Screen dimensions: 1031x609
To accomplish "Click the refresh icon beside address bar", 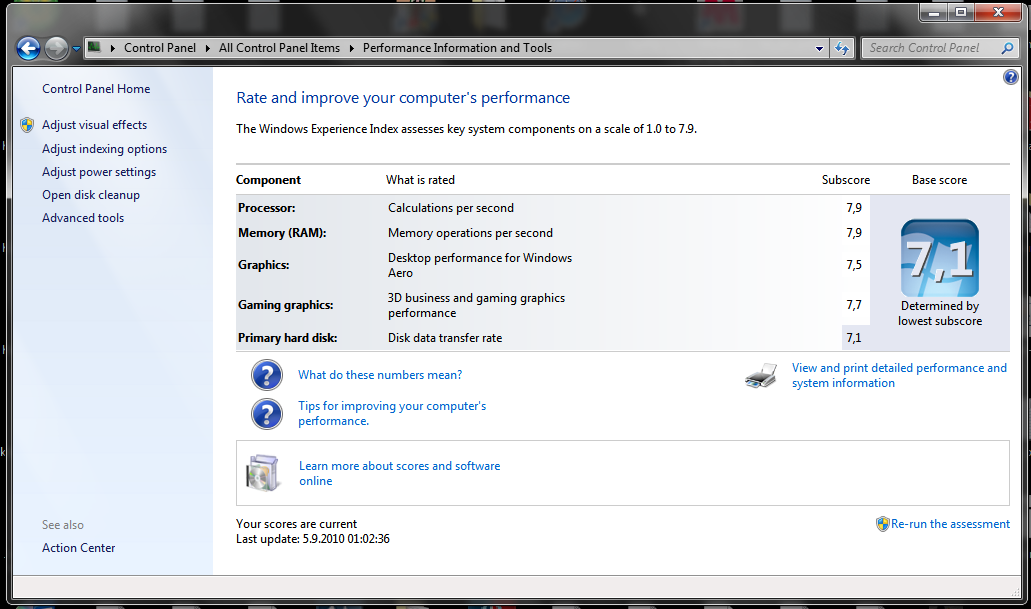I will (842, 48).
